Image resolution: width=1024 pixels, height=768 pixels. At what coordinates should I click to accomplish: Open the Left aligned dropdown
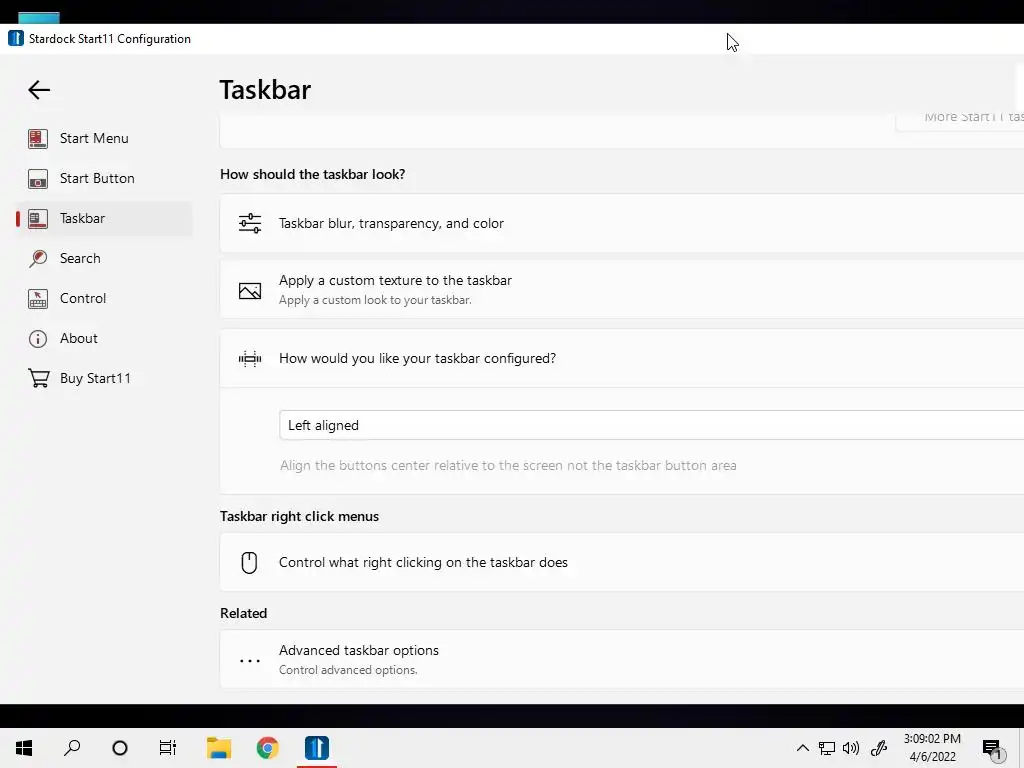(x=651, y=425)
